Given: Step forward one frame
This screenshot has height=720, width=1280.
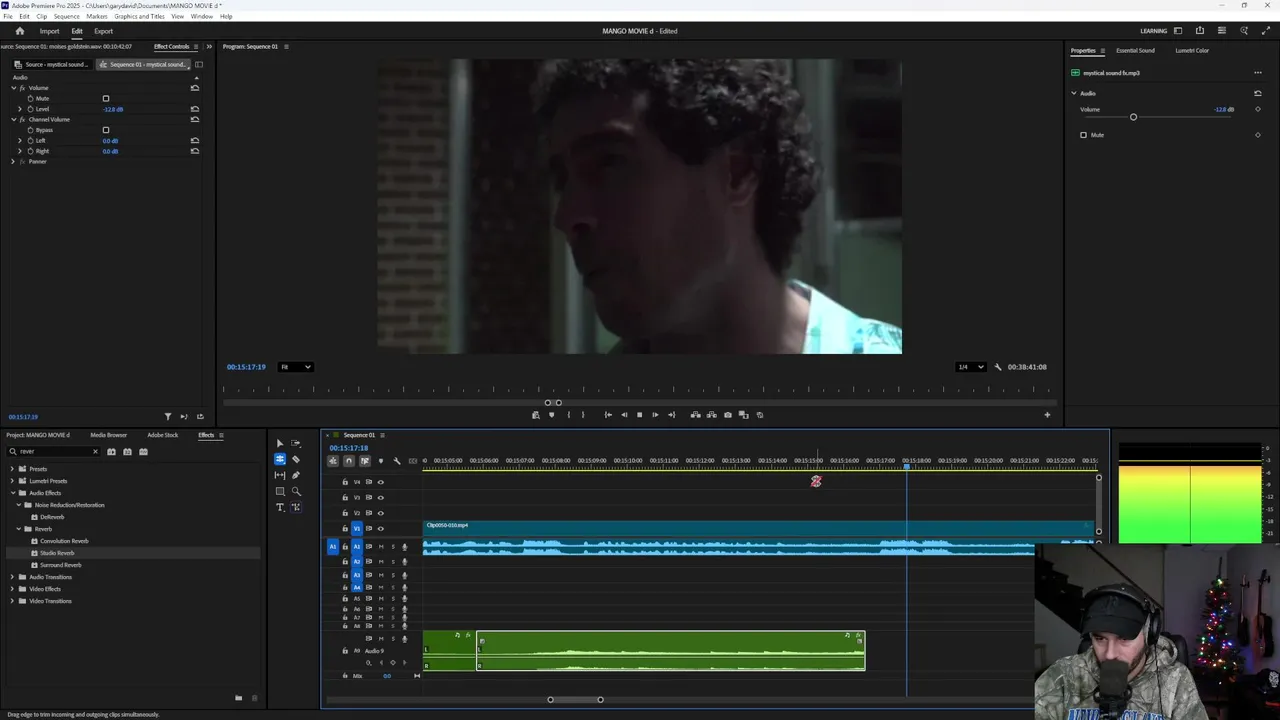Looking at the screenshot, I should [655, 415].
